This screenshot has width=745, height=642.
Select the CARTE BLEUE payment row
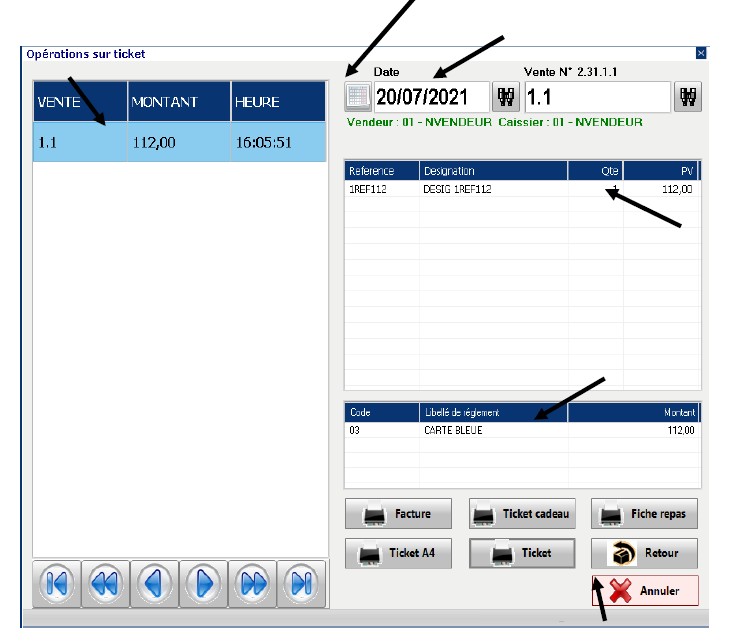click(522, 430)
